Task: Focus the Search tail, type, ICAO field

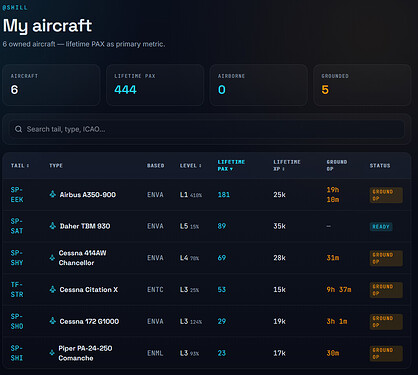Action: pos(207,129)
